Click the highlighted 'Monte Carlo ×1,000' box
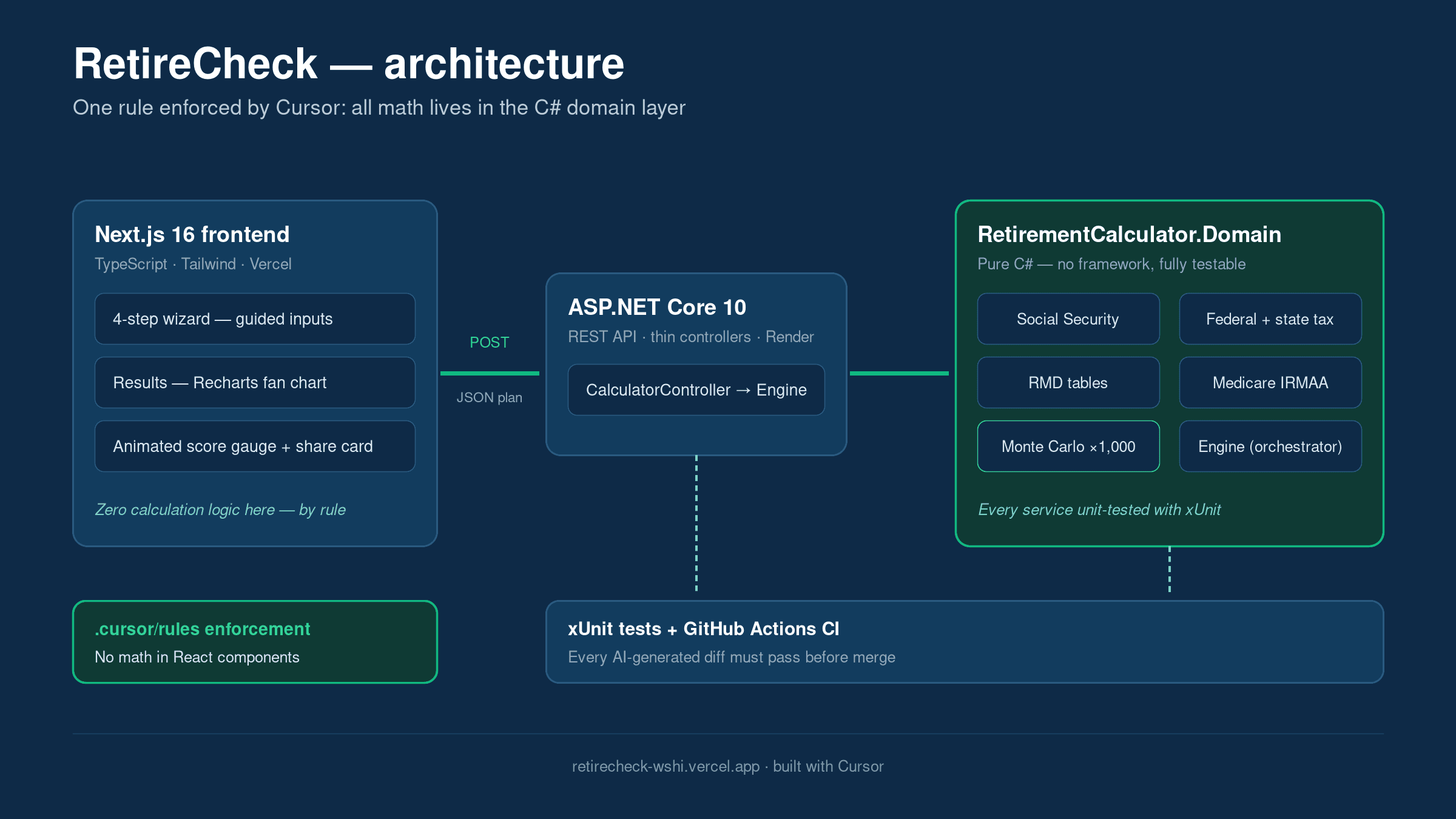The image size is (1456, 819). point(1069,447)
